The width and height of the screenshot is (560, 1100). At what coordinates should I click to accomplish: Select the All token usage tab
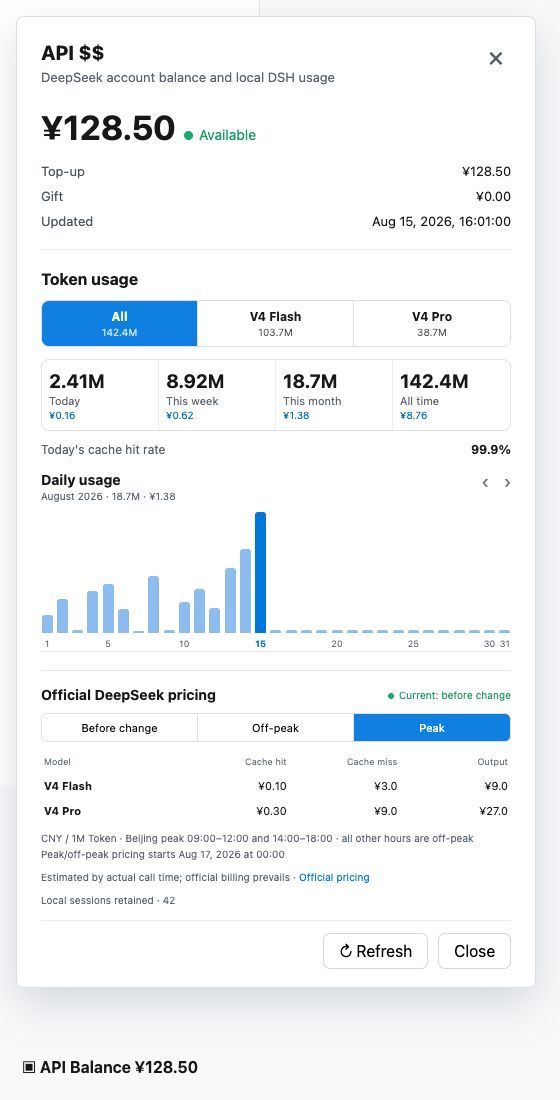119,323
